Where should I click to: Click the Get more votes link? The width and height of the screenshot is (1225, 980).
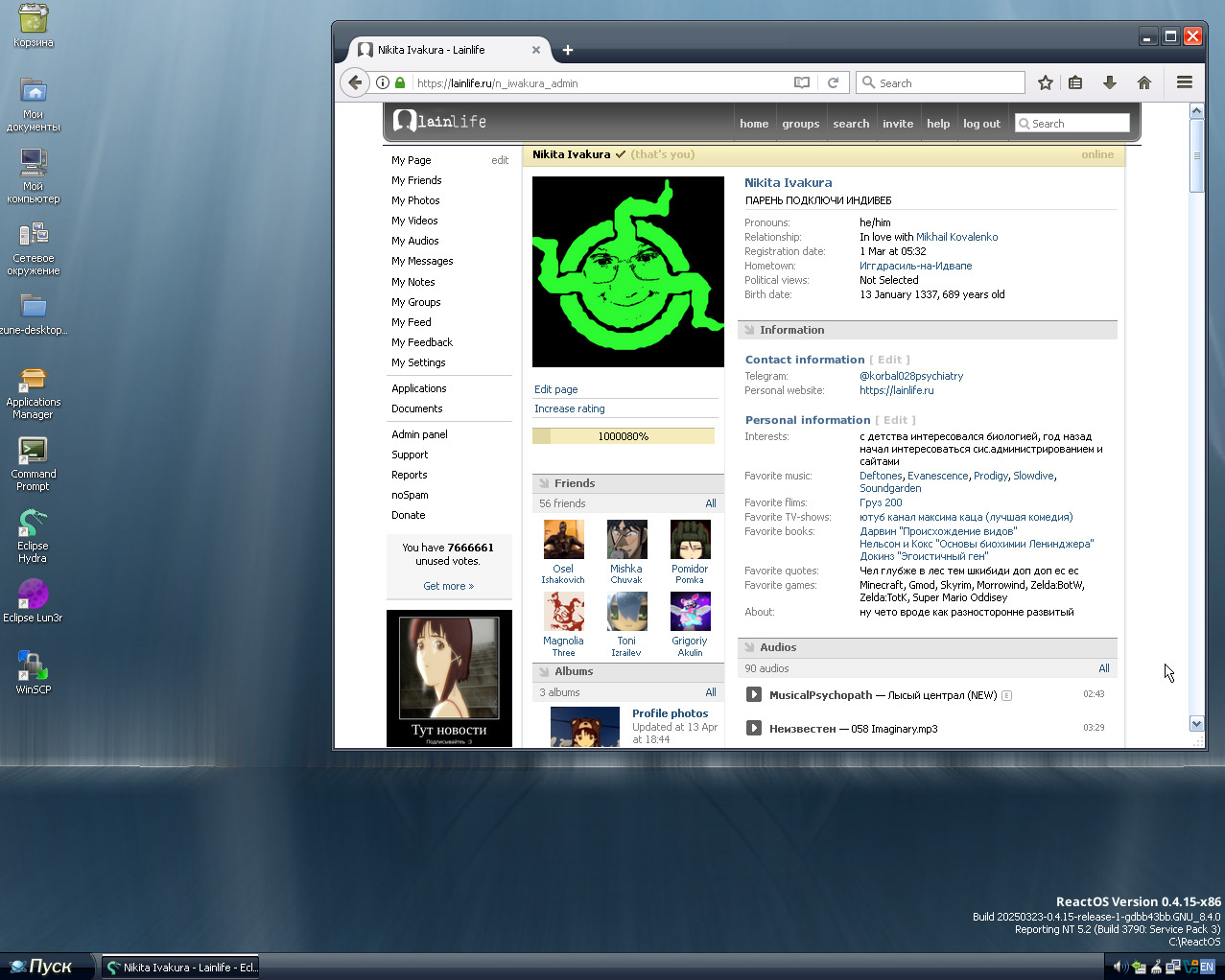click(448, 586)
